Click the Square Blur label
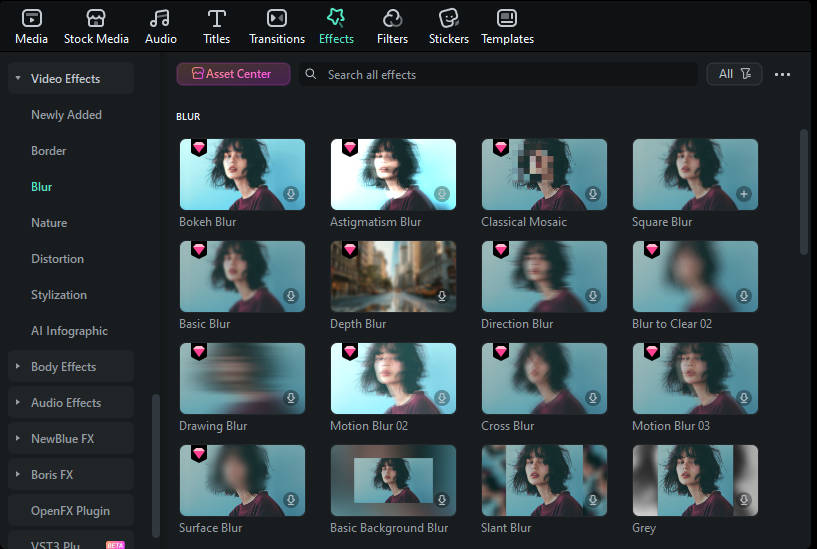Screen dimensions: 817x549 662,222
